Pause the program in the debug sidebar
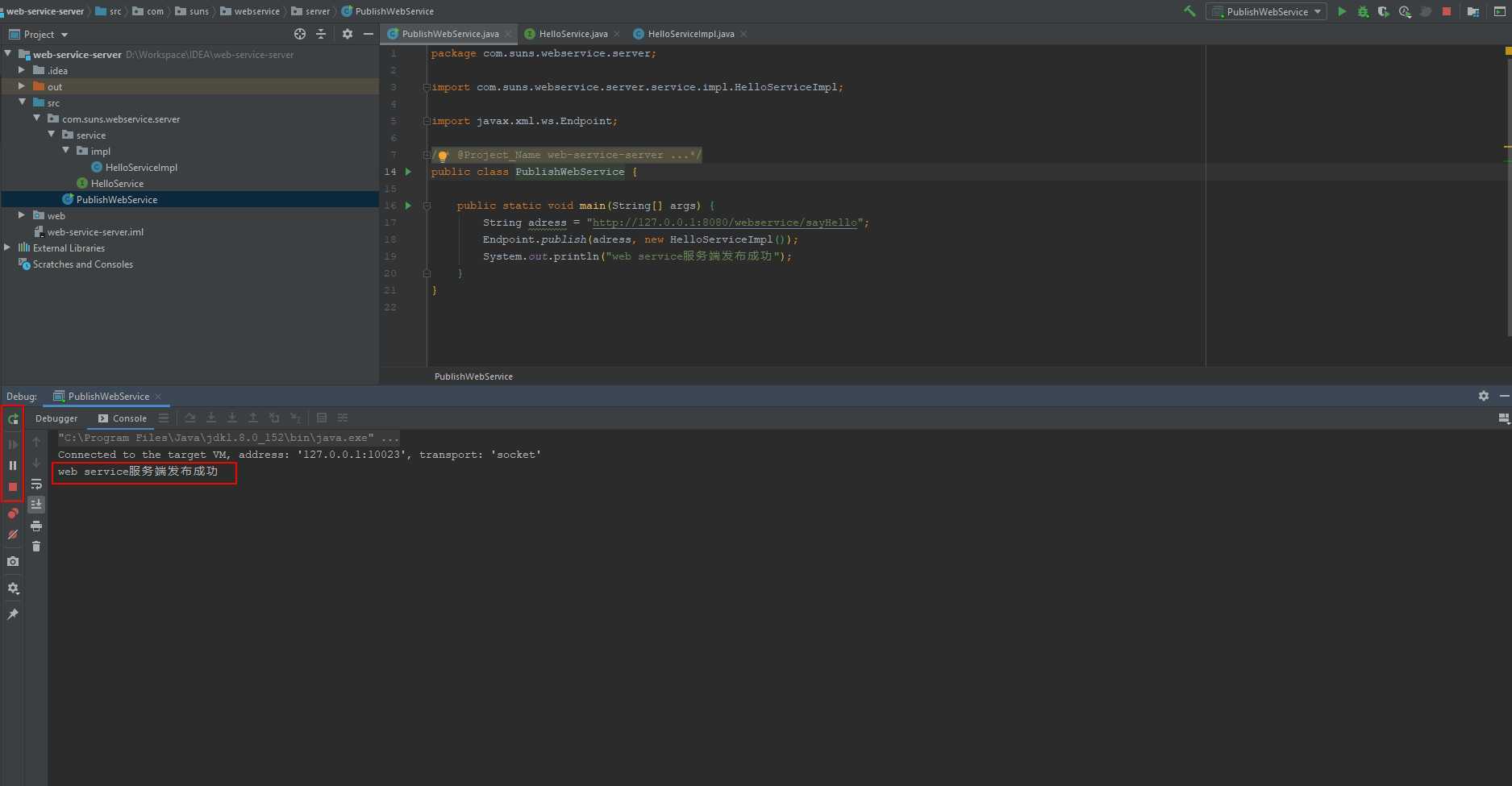1512x786 pixels. 13,465
